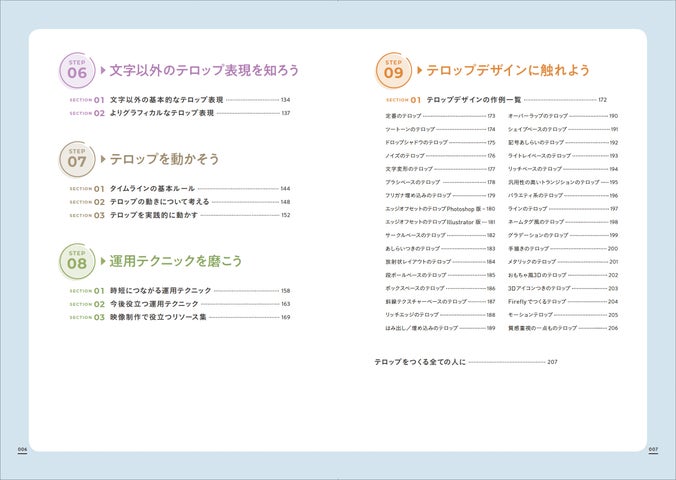Click entry 'ノイズのテロップ'

click(x=405, y=156)
